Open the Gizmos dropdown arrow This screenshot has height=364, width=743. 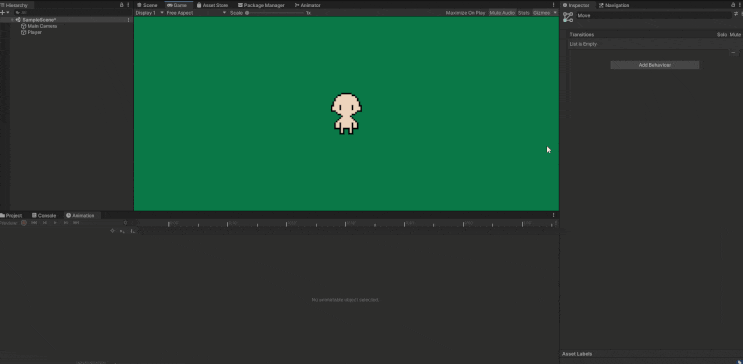pyautogui.click(x=555, y=13)
